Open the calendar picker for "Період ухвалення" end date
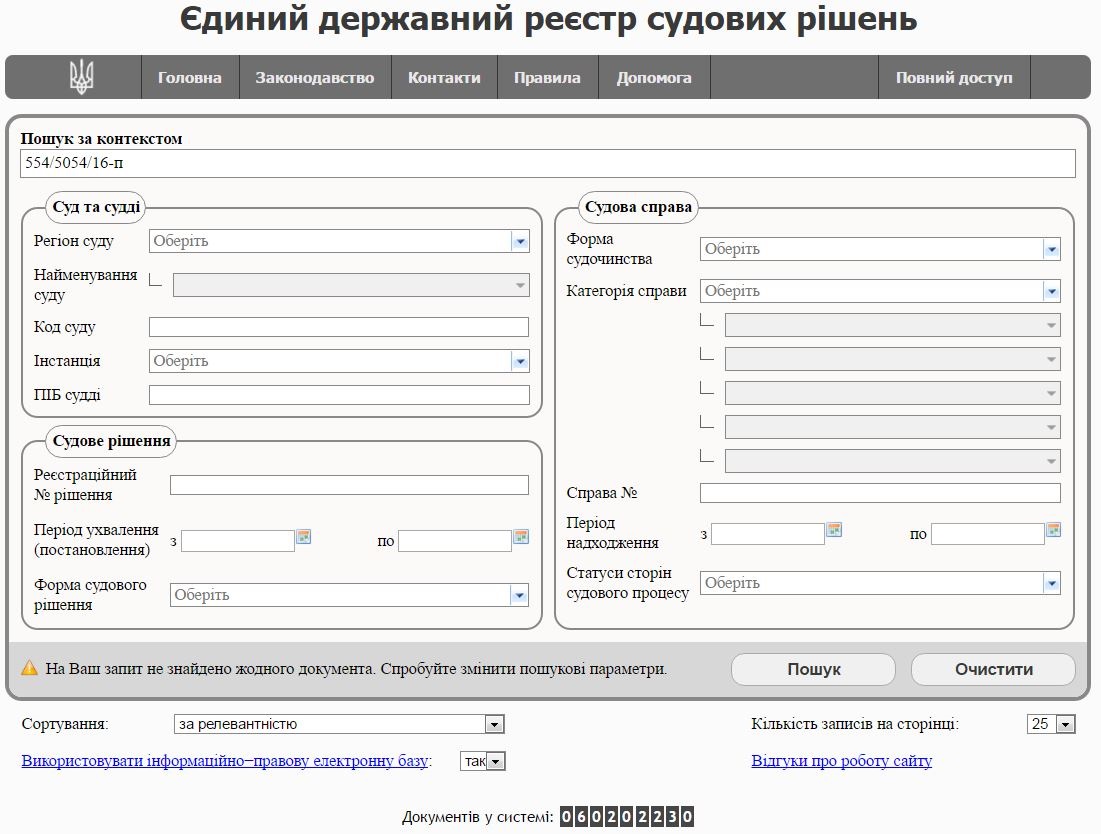This screenshot has height=834, width=1101. click(520, 536)
